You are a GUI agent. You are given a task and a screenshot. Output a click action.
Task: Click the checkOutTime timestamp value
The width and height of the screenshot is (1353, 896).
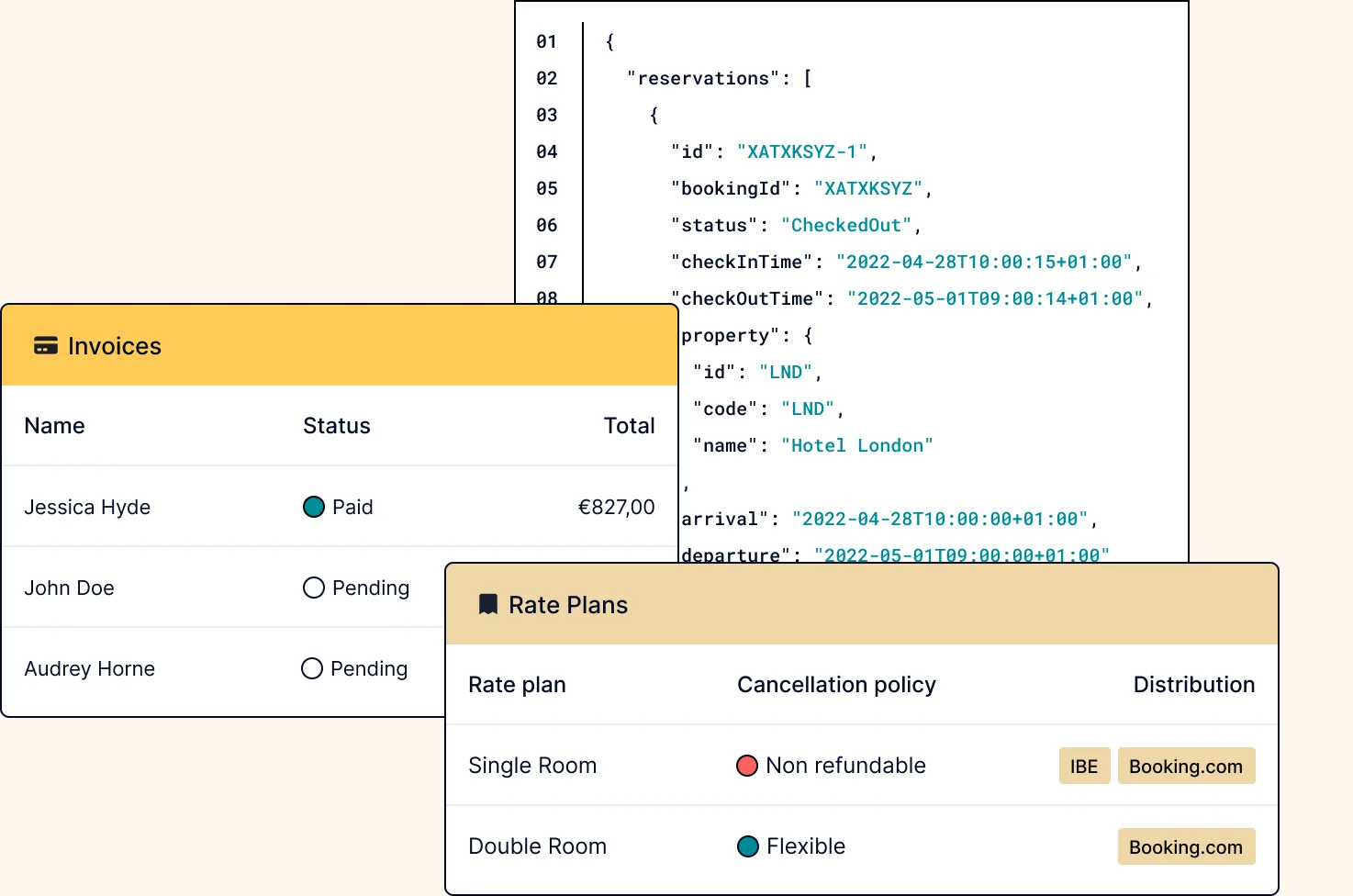coord(995,298)
